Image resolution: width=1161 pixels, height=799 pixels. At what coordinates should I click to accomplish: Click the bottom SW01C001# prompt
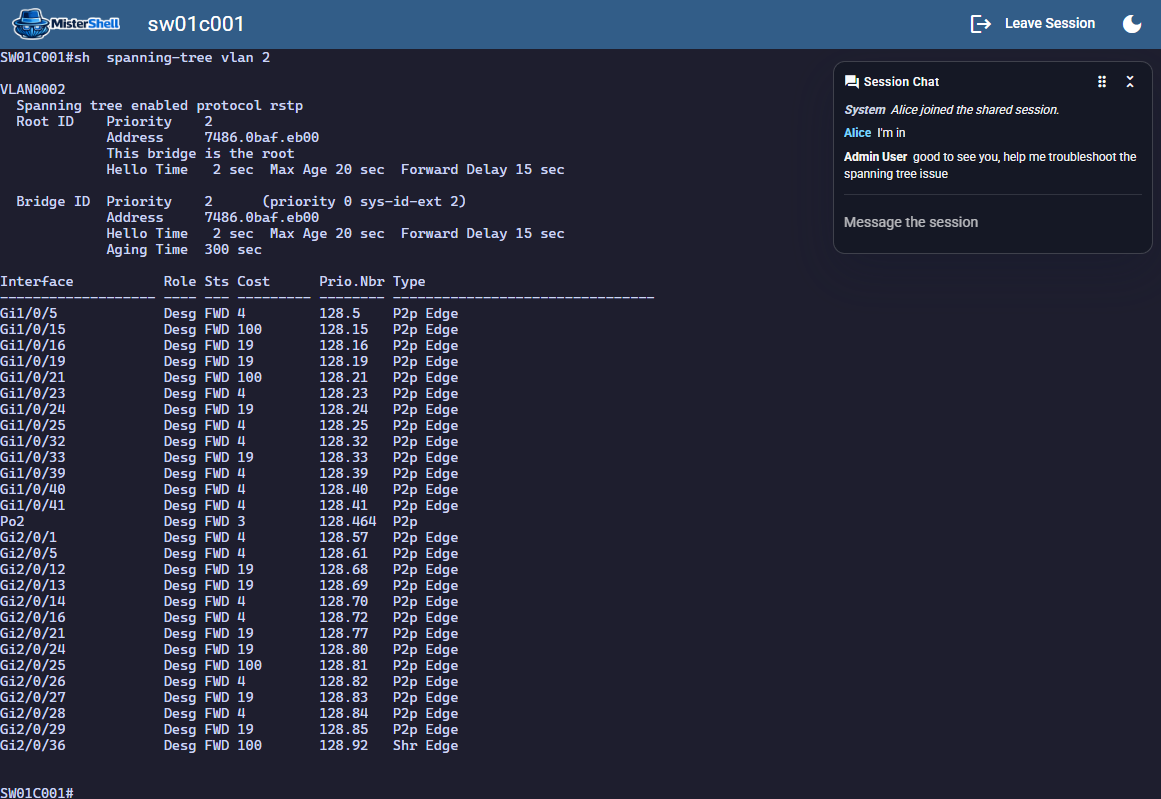pyautogui.click(x=36, y=792)
